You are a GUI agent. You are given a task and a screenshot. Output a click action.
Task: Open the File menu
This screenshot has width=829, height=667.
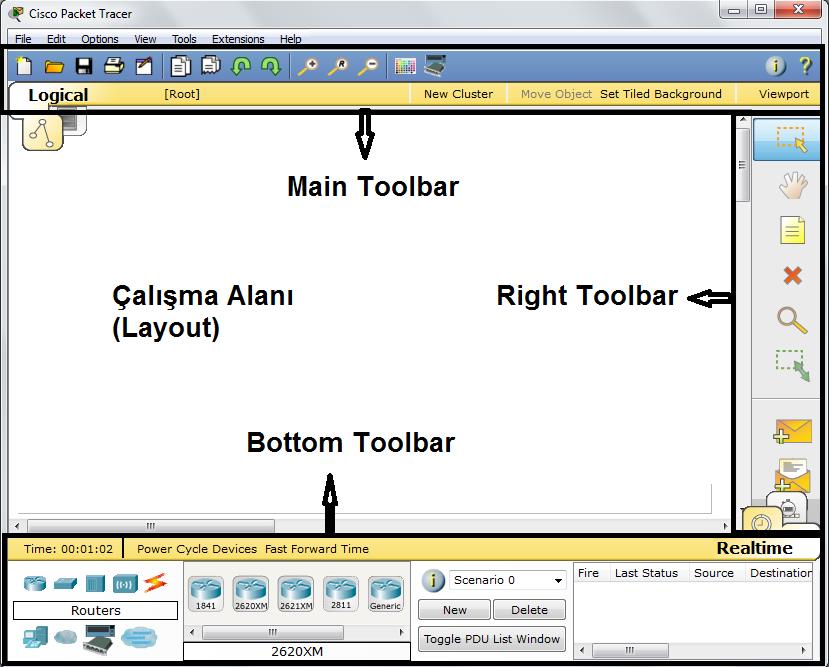point(23,39)
